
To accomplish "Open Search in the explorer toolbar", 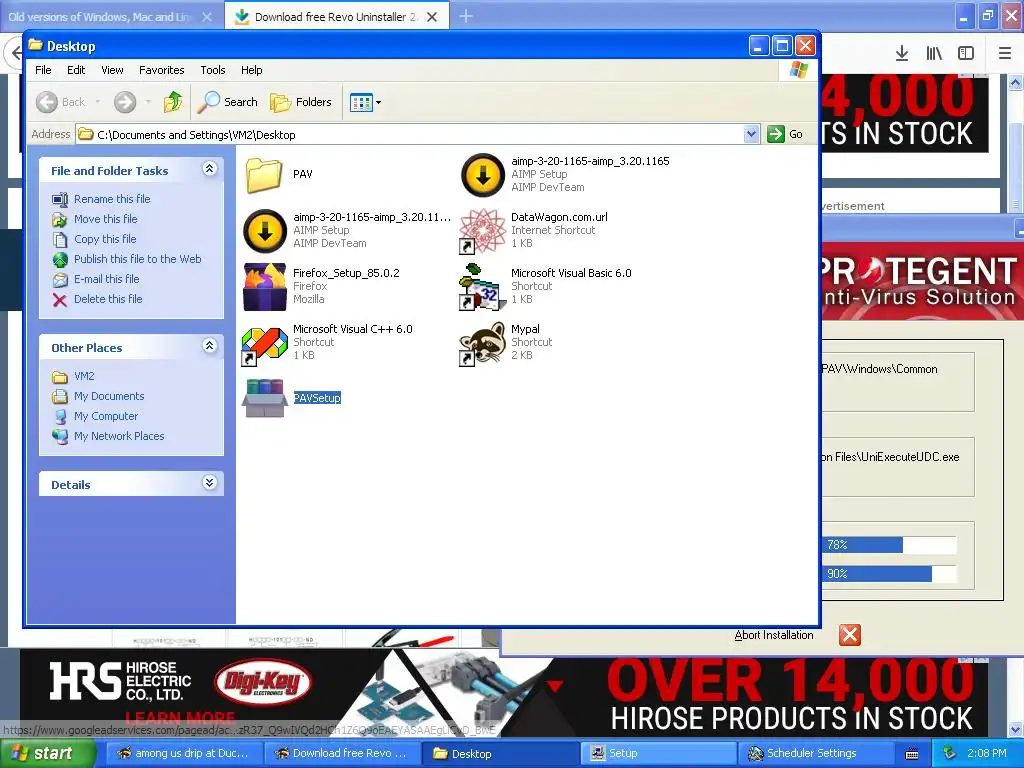I will pyautogui.click(x=228, y=102).
